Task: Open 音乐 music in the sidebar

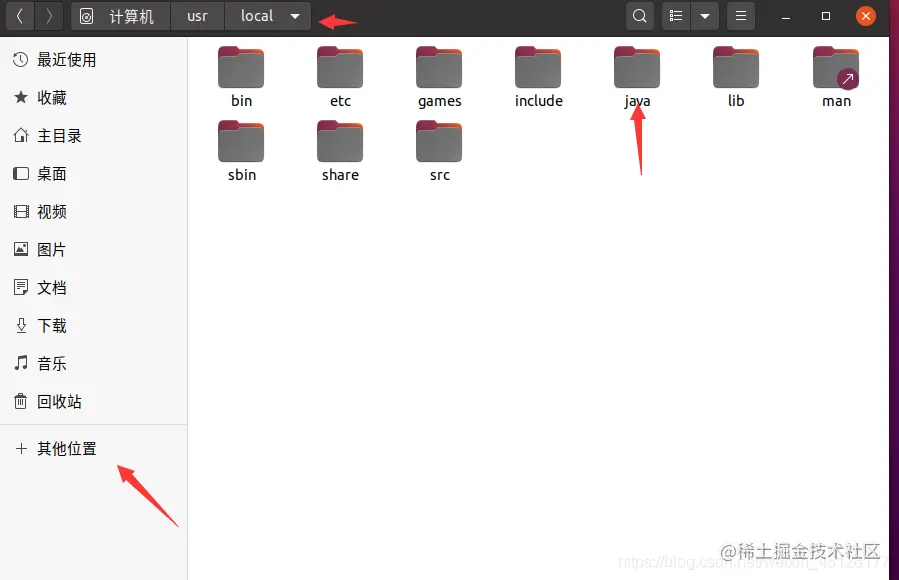Action: pos(93,363)
